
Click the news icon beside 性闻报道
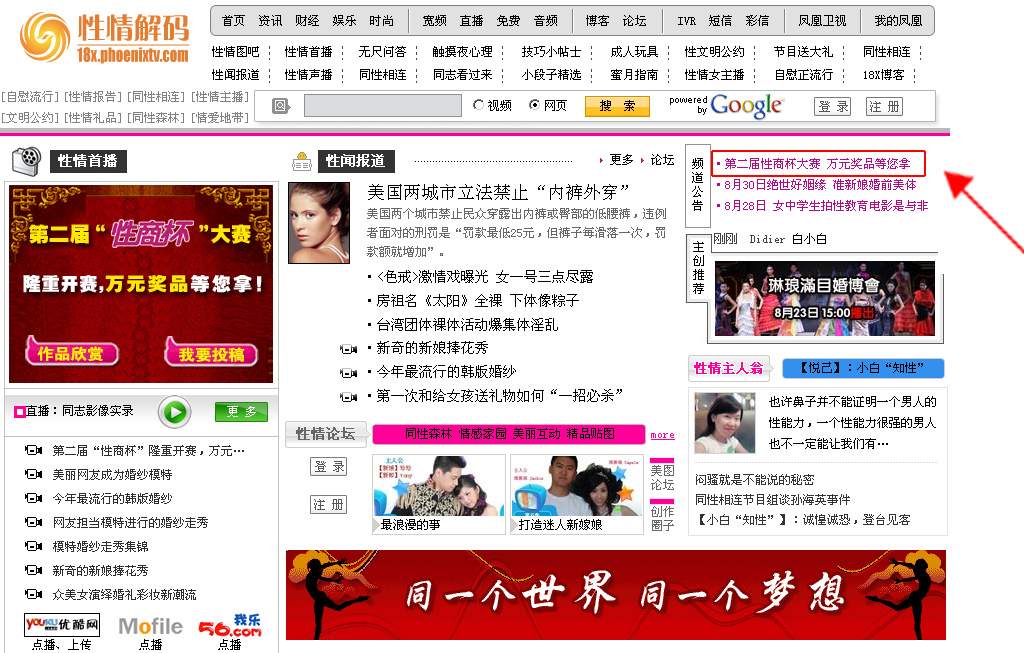tap(302, 161)
